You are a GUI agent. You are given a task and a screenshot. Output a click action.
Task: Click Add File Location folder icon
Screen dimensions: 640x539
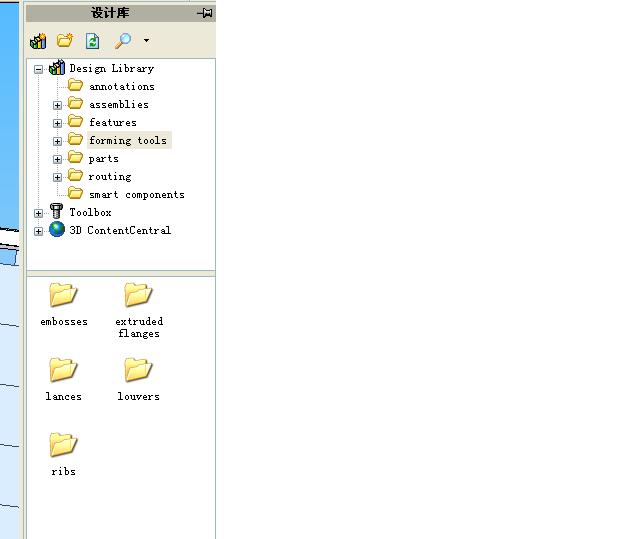tap(64, 40)
